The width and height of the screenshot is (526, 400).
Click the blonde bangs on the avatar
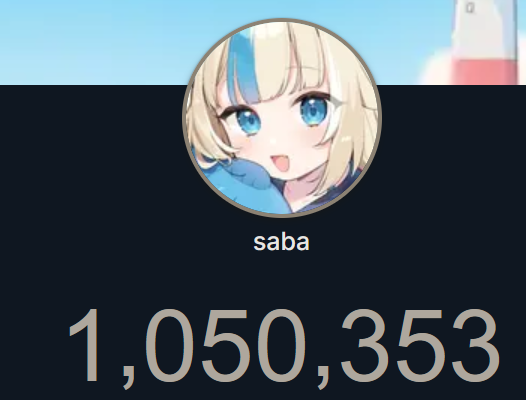(x=288, y=67)
